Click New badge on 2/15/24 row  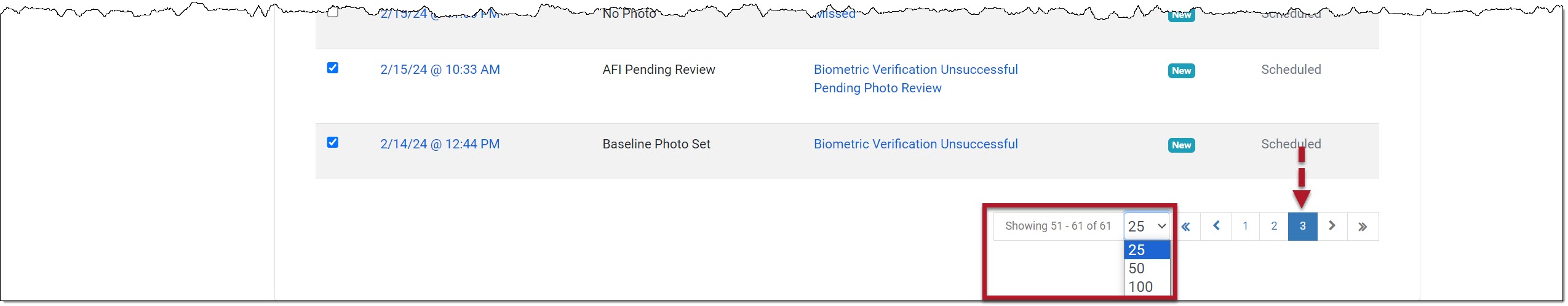[x=1181, y=71]
